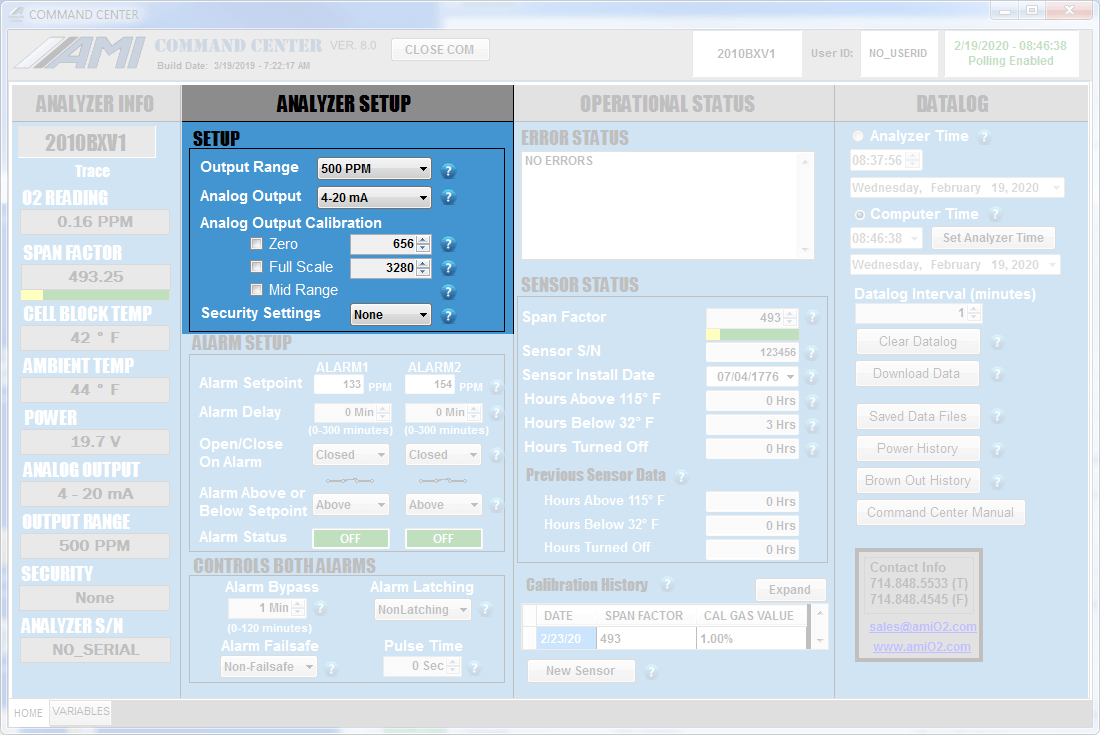
Task: Expand the Calibration History table
Action: coord(790,590)
